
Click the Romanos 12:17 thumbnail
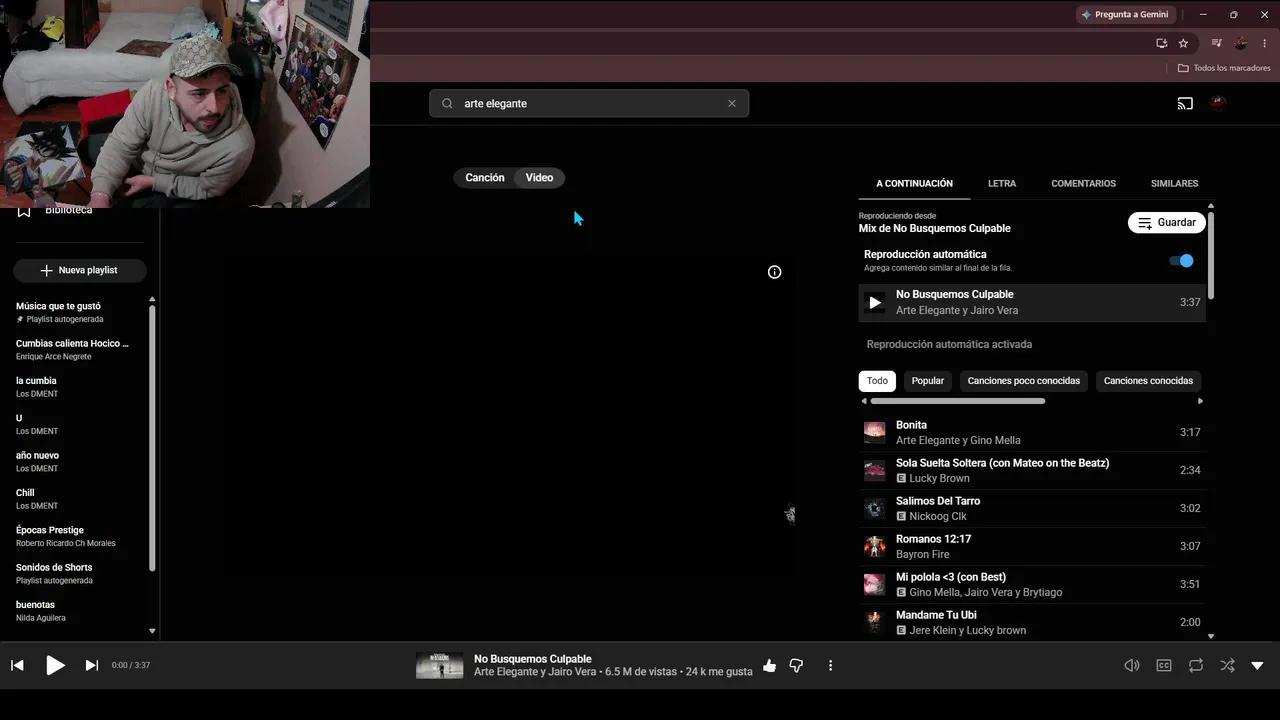coord(875,546)
